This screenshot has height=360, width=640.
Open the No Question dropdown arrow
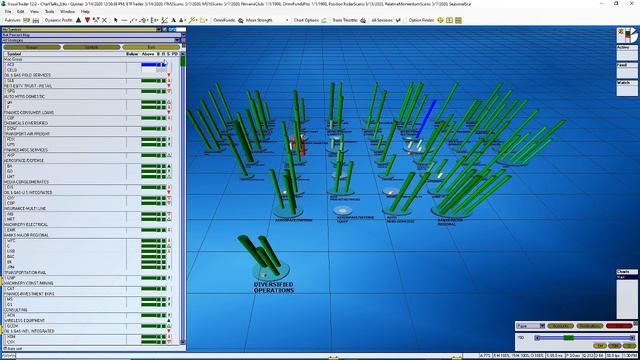coord(158,29)
